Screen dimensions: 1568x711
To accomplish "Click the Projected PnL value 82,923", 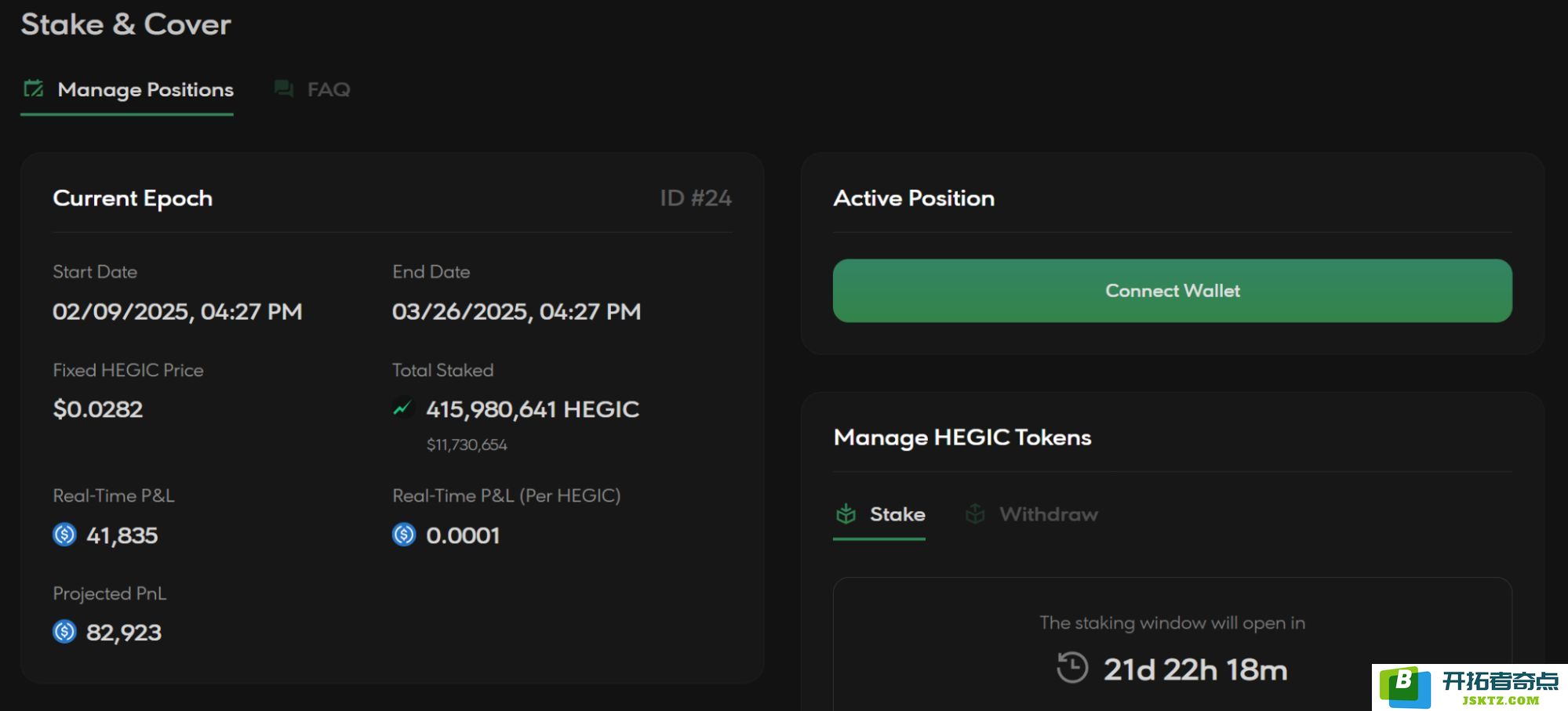I will coord(124,633).
